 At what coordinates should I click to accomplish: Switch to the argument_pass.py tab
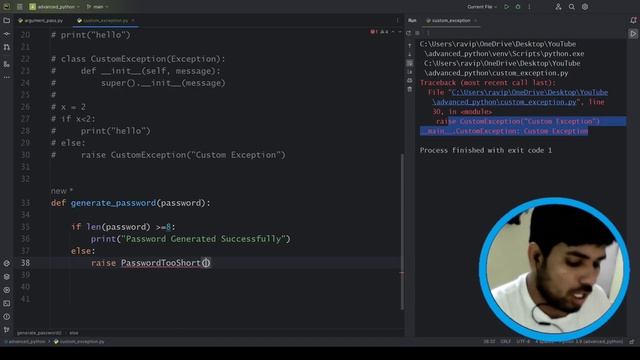(40, 20)
